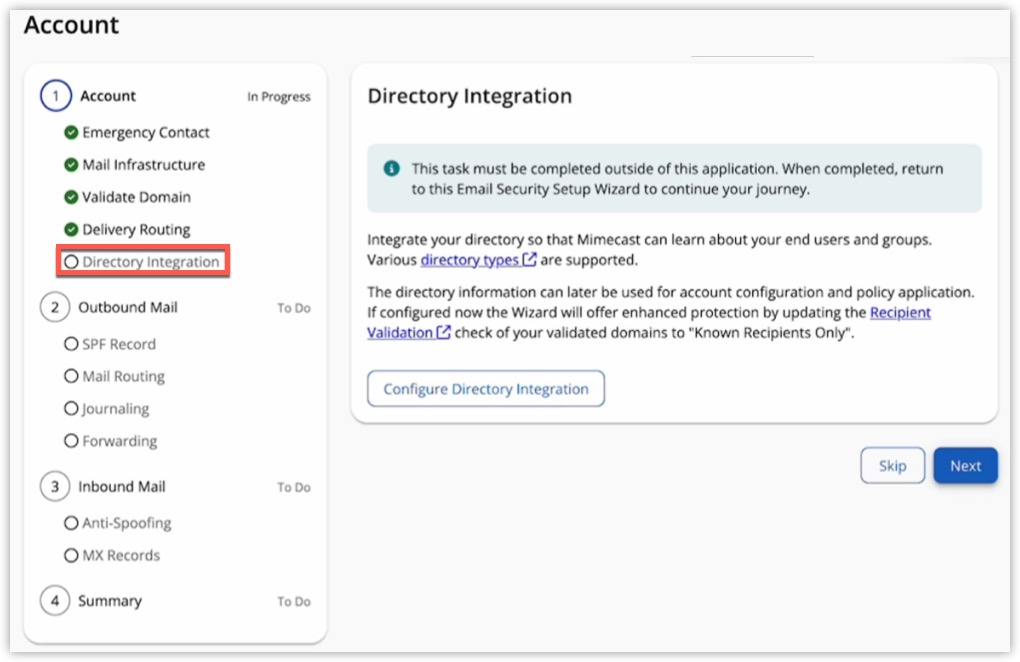
Task: Select the SPF Record radio button
Action: (71, 343)
